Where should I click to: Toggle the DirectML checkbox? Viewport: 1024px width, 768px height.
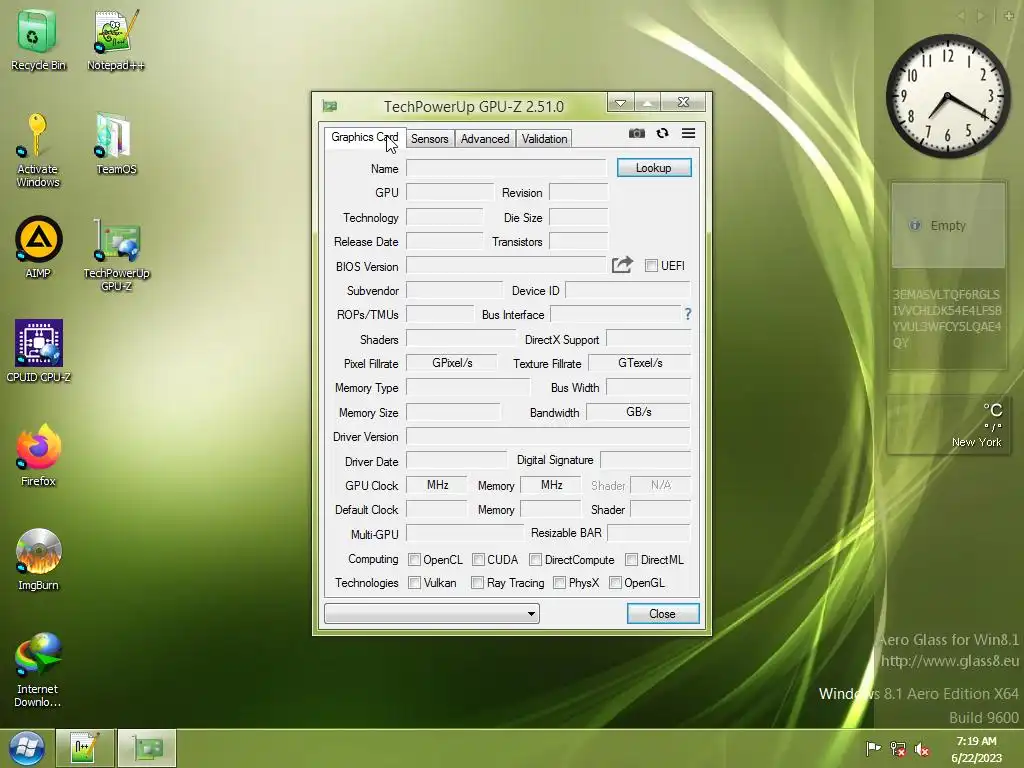632,560
